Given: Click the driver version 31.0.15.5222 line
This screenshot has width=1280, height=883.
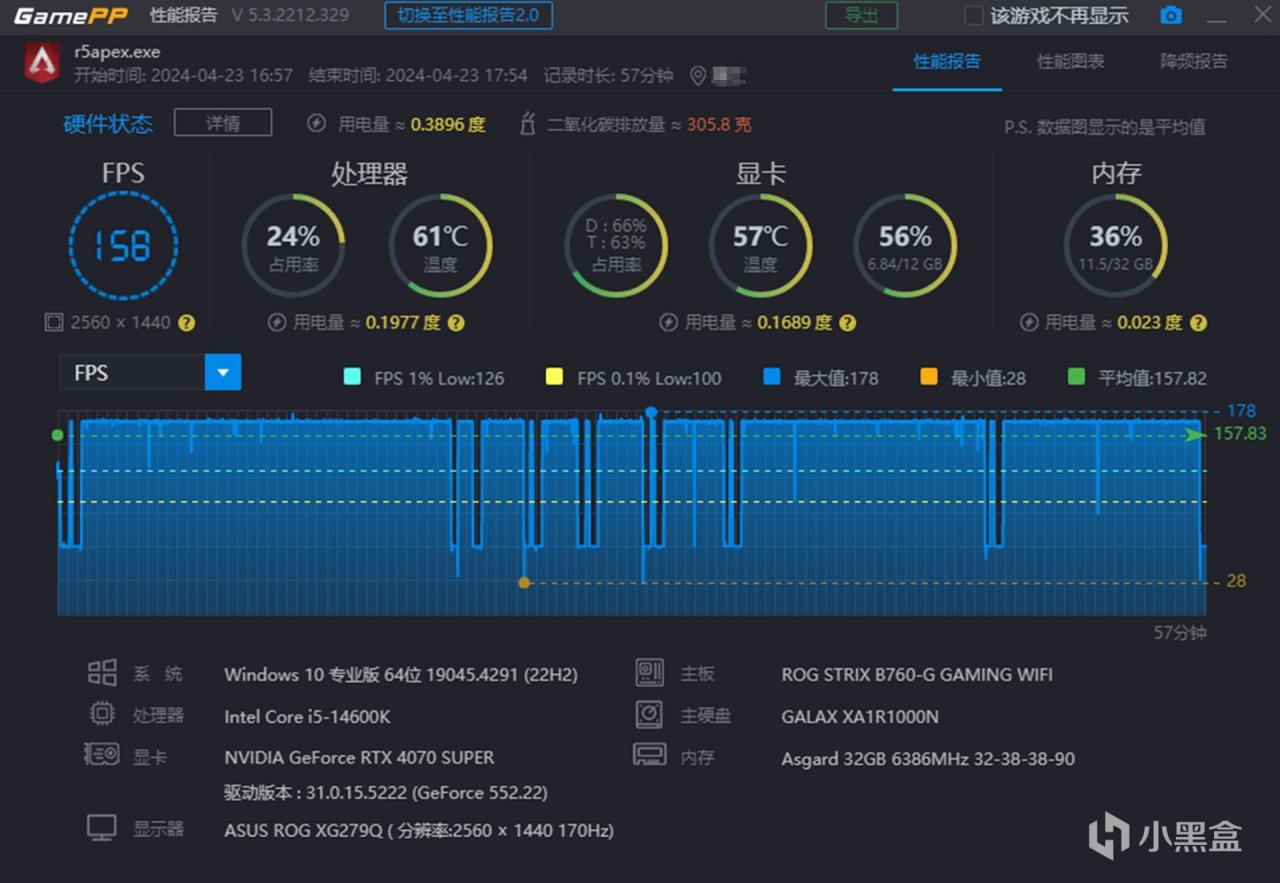Looking at the screenshot, I should (385, 793).
